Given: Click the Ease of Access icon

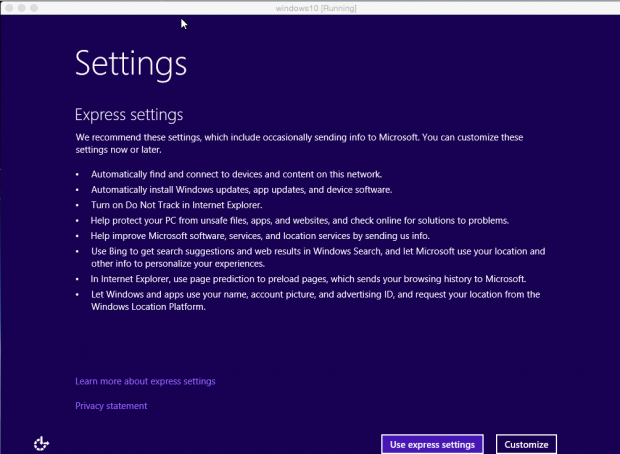Looking at the screenshot, I should pos(41,444).
